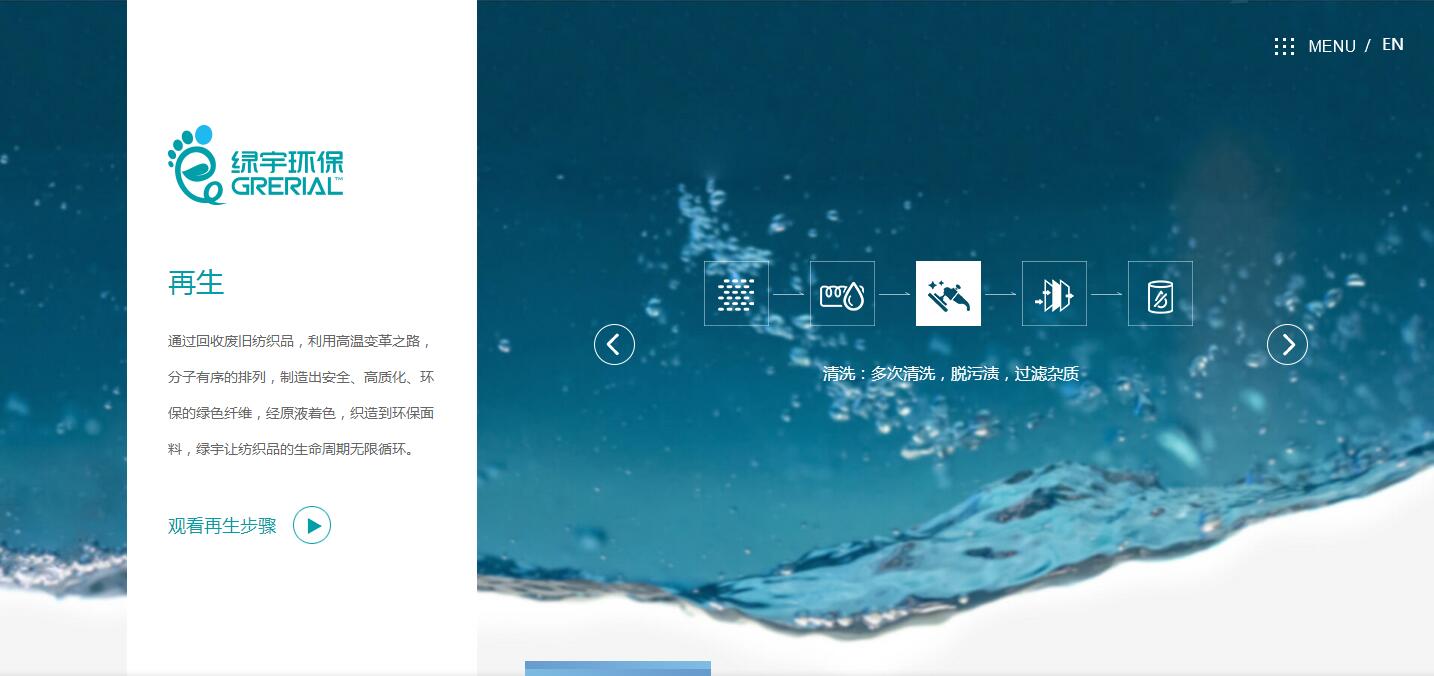Select the coil and water drop step icon

point(842,294)
